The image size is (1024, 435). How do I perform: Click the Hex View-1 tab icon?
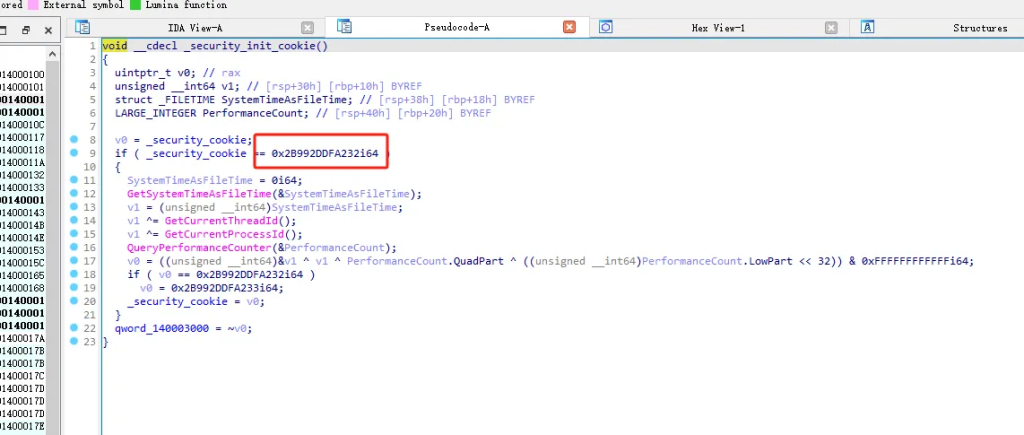pyautogui.click(x=605, y=28)
